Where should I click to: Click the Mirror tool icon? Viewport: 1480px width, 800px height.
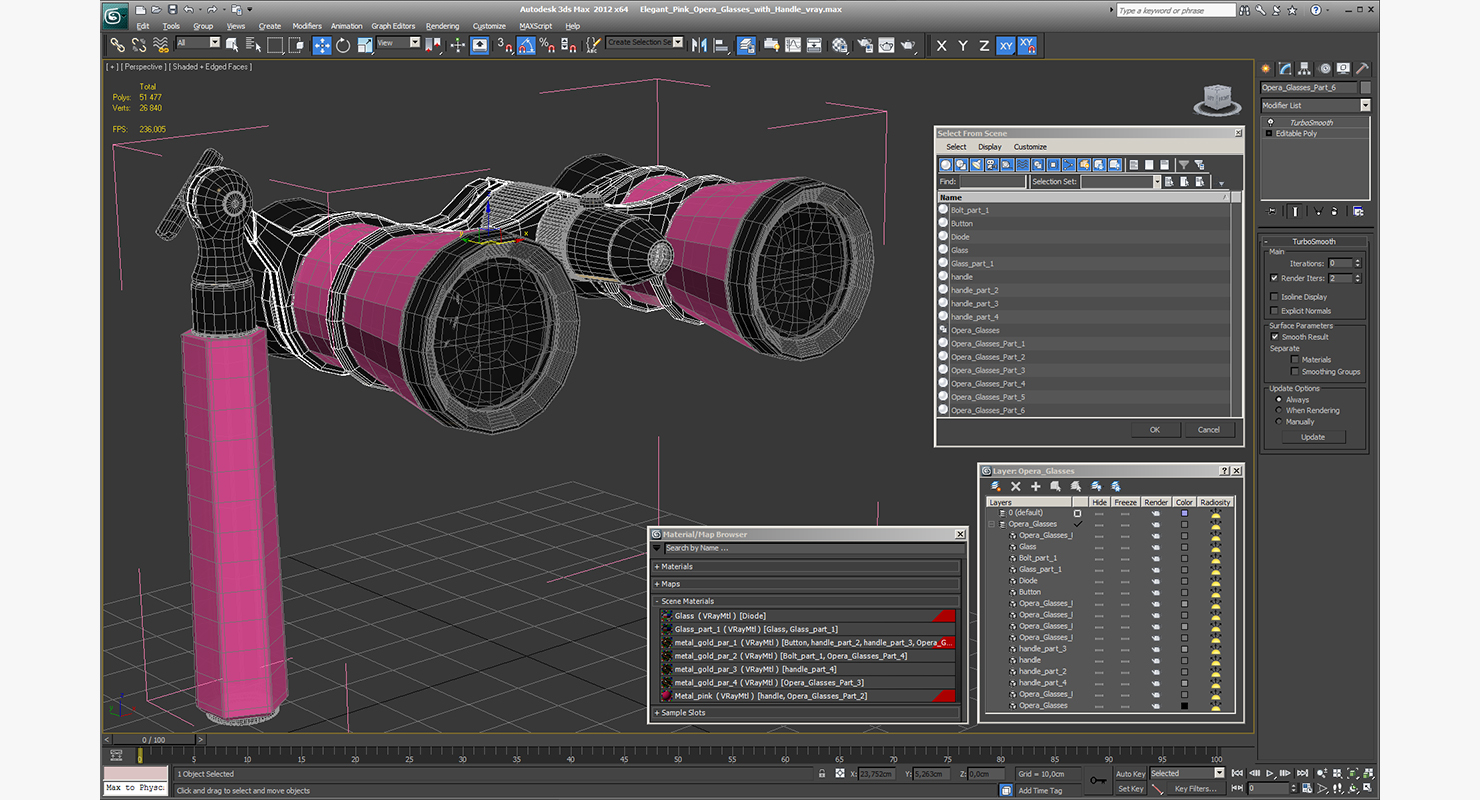699,45
